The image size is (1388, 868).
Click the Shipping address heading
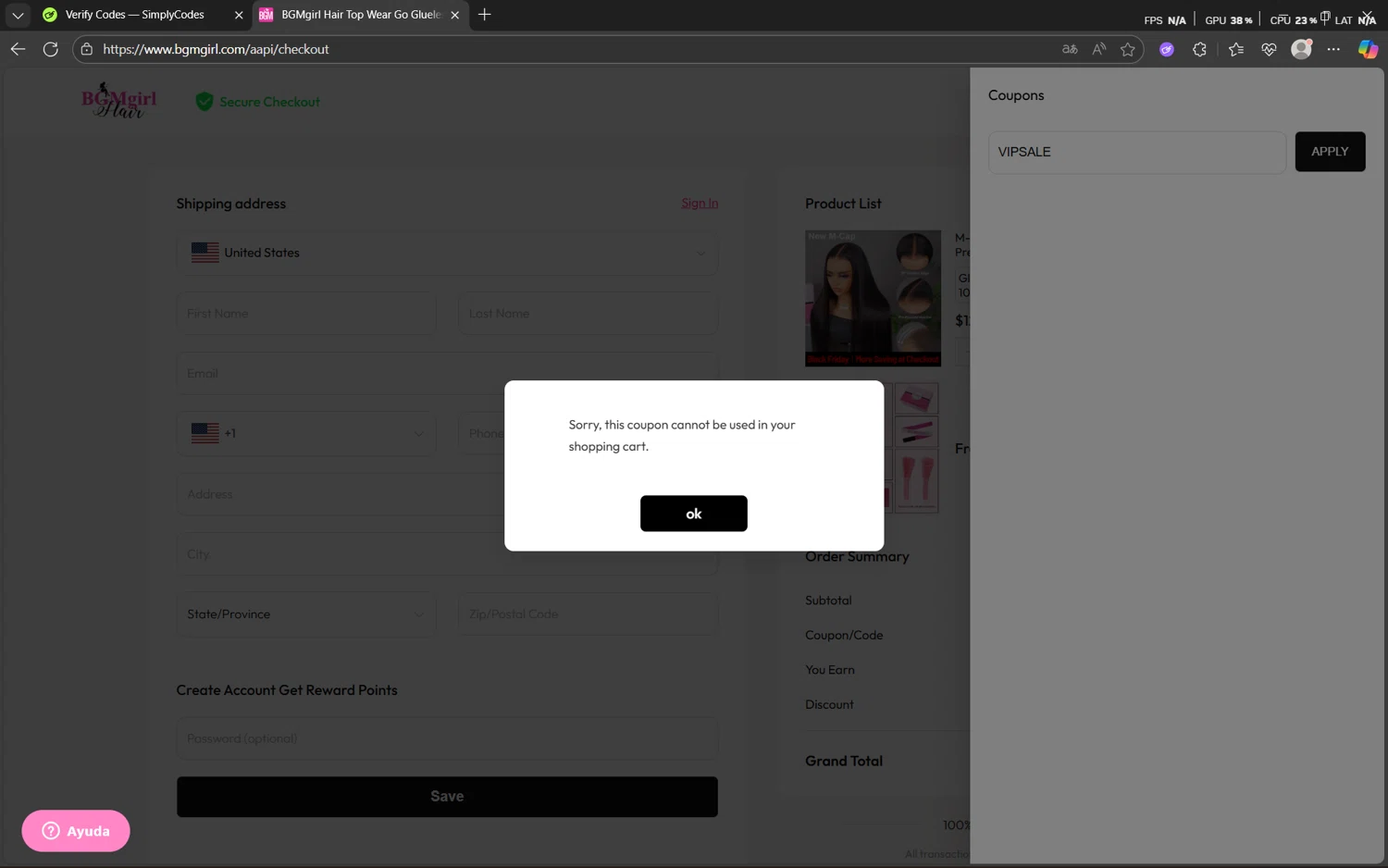click(x=231, y=204)
